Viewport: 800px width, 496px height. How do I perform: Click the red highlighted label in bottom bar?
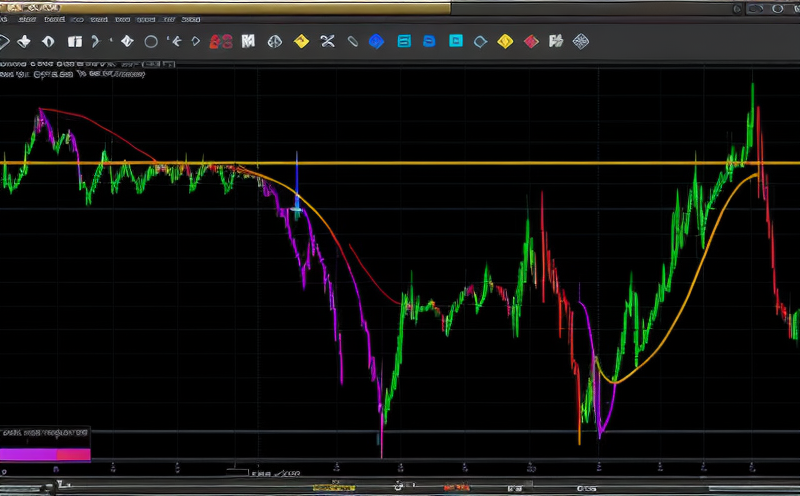pyautogui.click(x=456, y=488)
